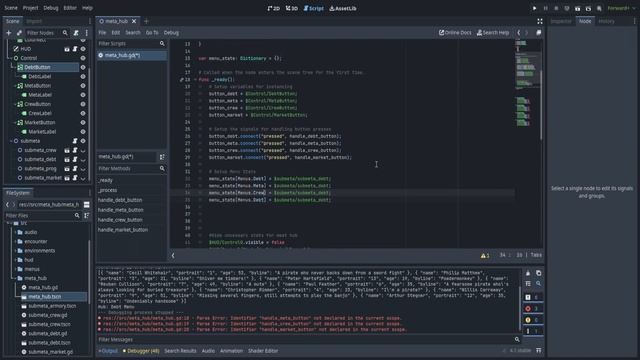Screen dimensions: 640x360
Task: Run a specific scene icon
Action: tap(588, 8)
